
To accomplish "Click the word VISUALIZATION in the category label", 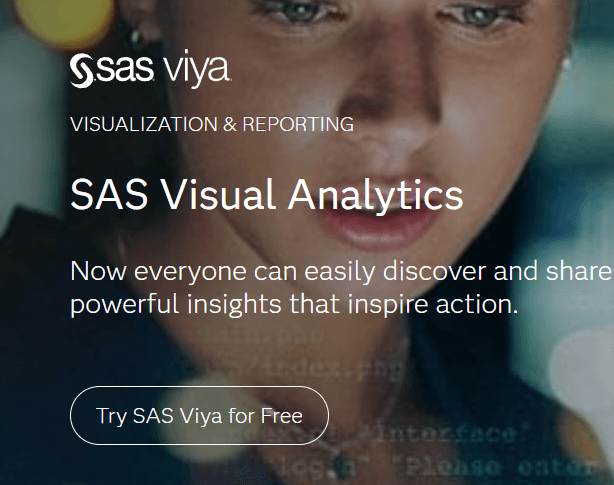I will [143, 125].
